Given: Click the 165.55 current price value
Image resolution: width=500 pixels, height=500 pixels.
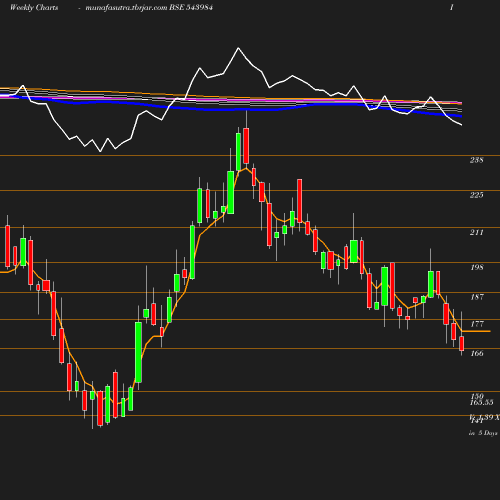Looking at the screenshot, I should point(481,402).
